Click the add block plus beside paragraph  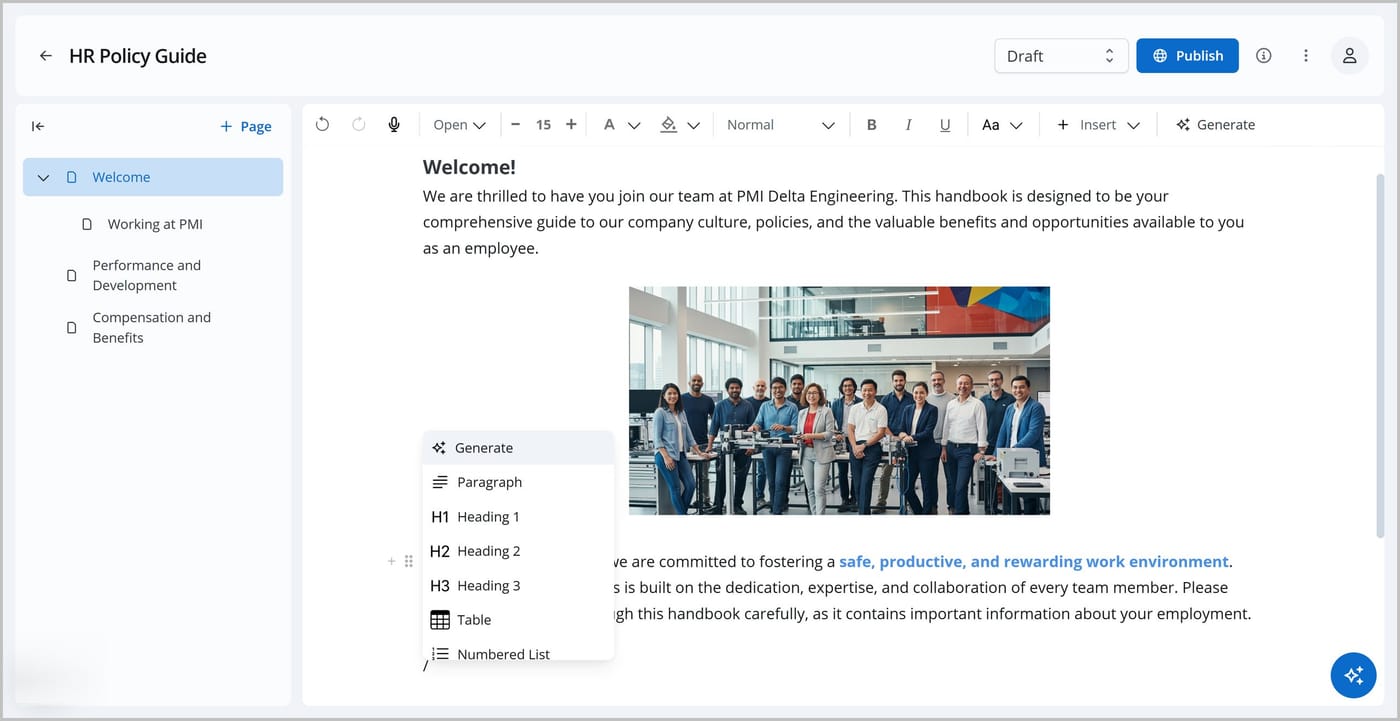391,561
